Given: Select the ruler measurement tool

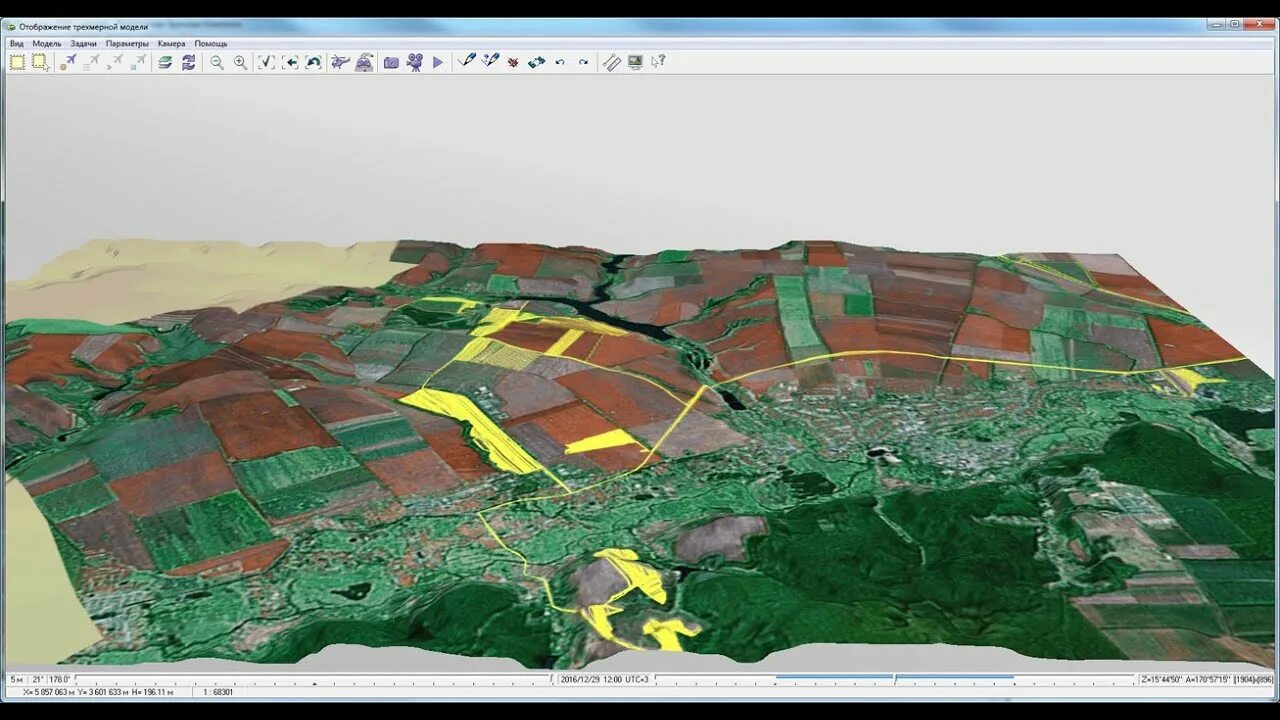Looking at the screenshot, I should [612, 62].
